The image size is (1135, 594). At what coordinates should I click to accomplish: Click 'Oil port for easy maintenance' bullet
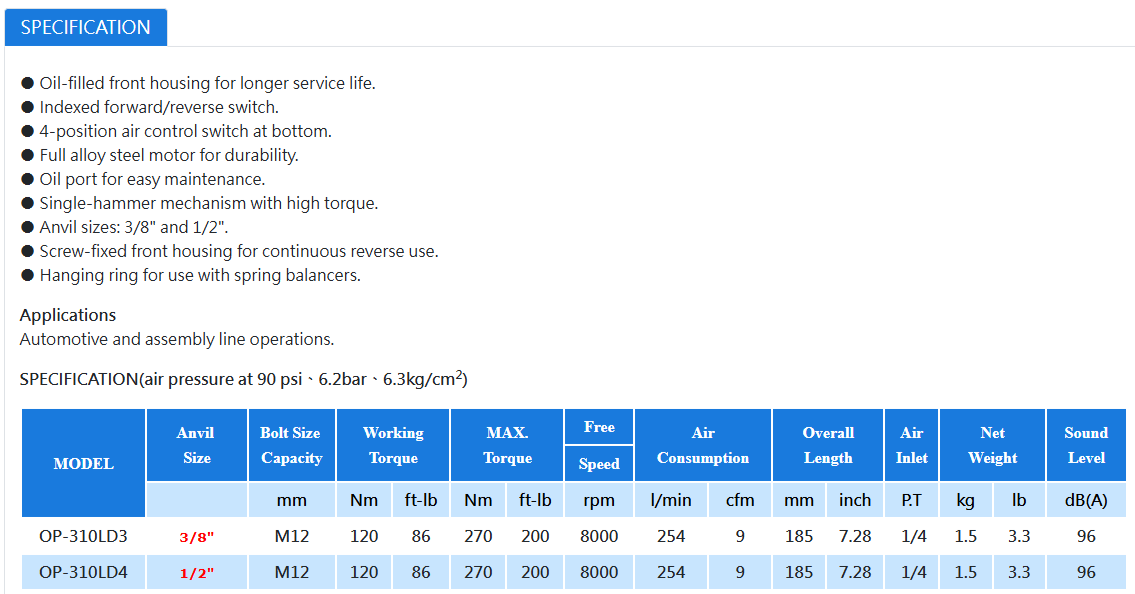point(143,179)
